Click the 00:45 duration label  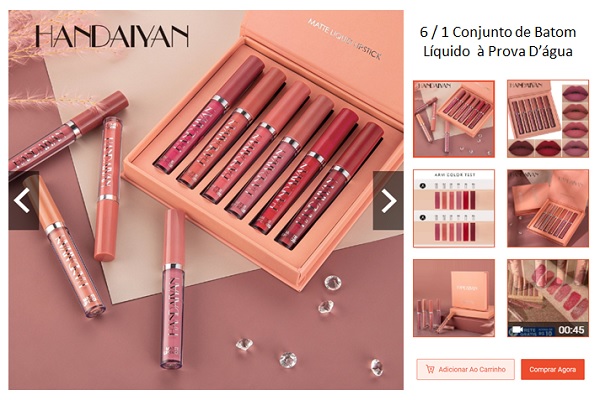[x=571, y=330]
